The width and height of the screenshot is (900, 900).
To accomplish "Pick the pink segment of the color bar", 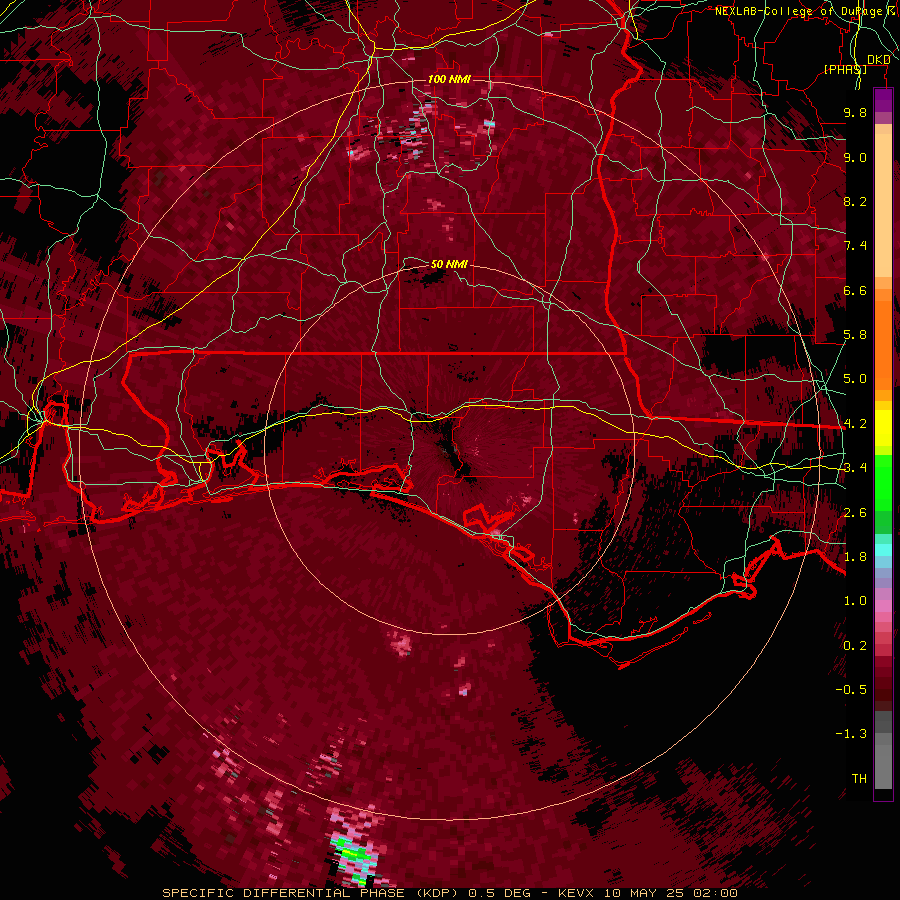I will [883, 606].
